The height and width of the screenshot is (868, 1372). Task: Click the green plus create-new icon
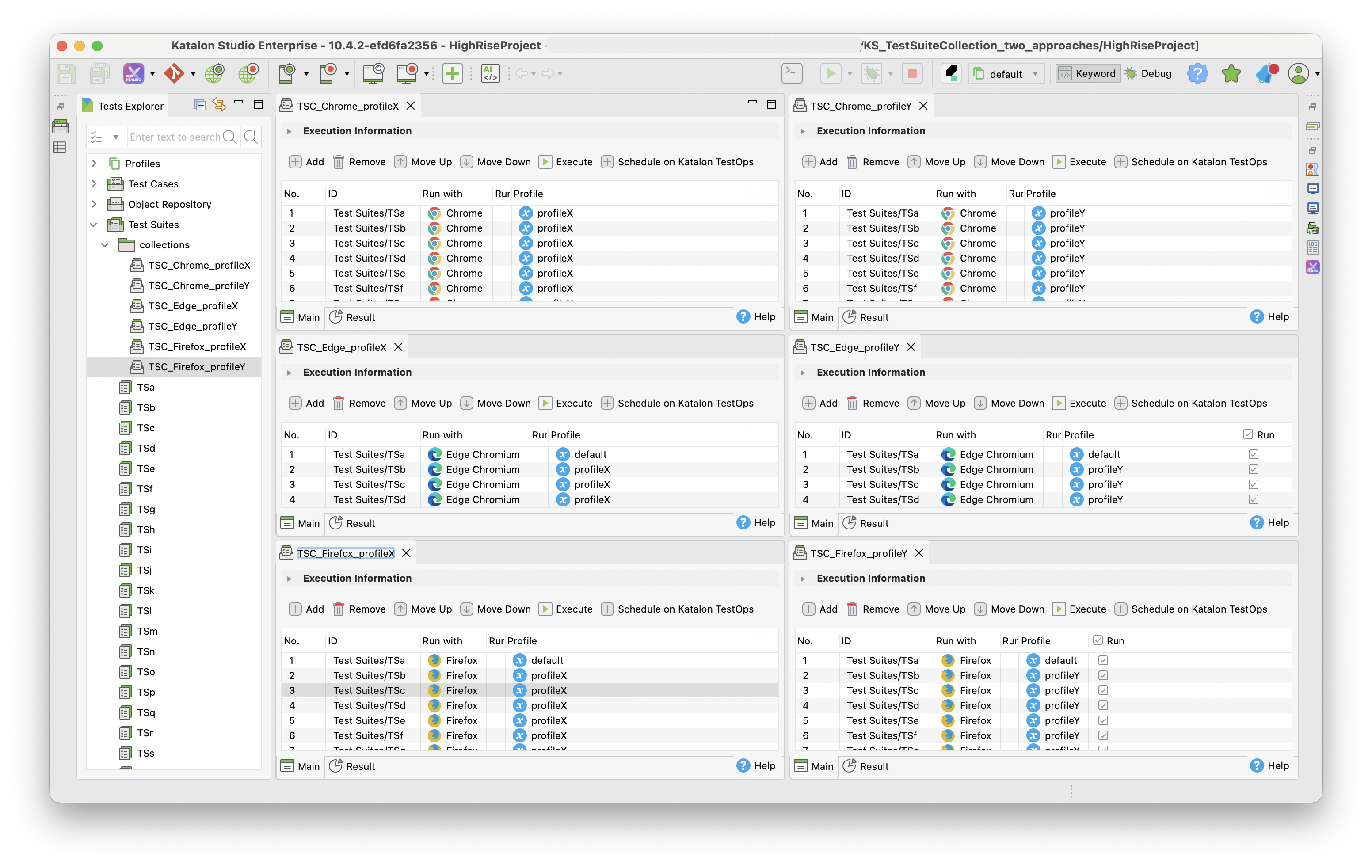(x=452, y=73)
